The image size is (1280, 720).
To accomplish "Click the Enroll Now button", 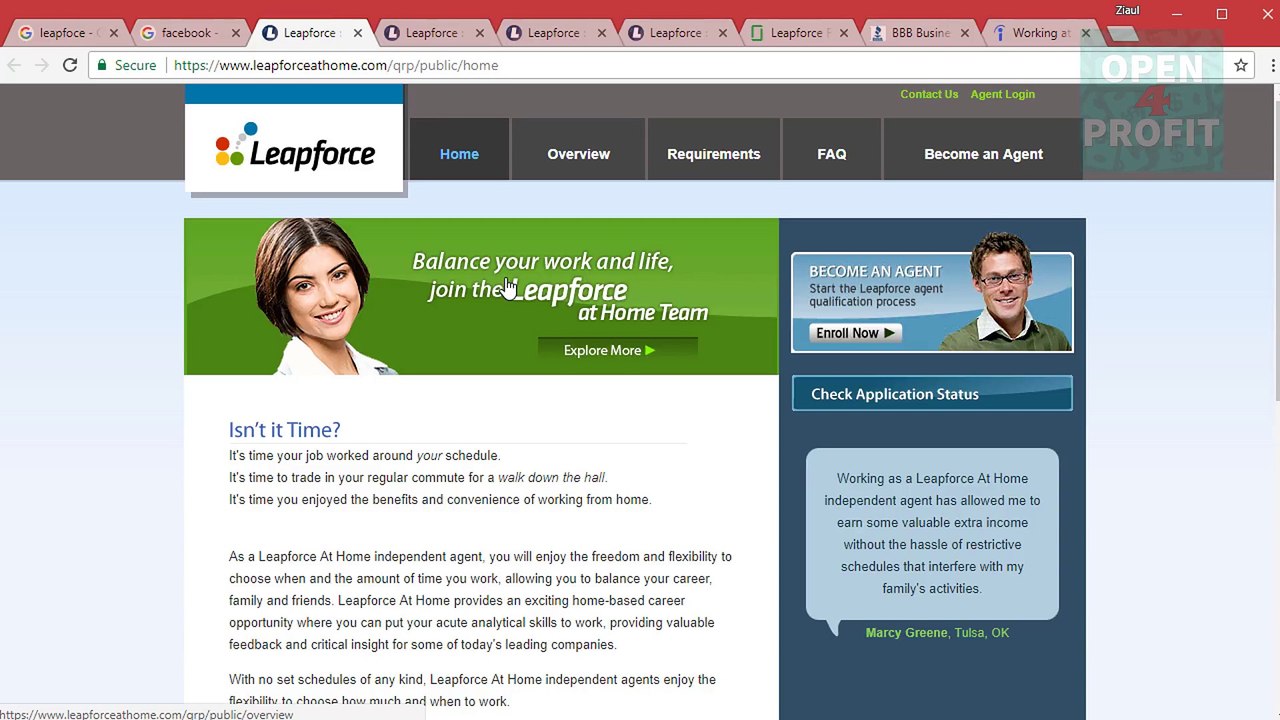I will (855, 333).
